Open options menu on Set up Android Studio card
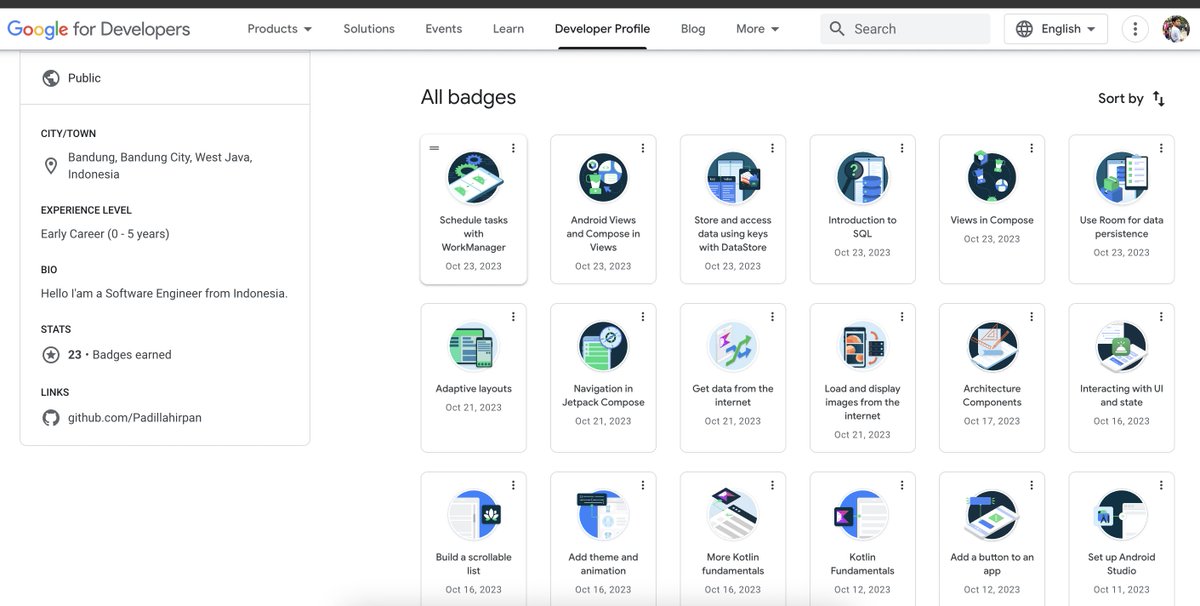1200x606 pixels. (x=1161, y=486)
